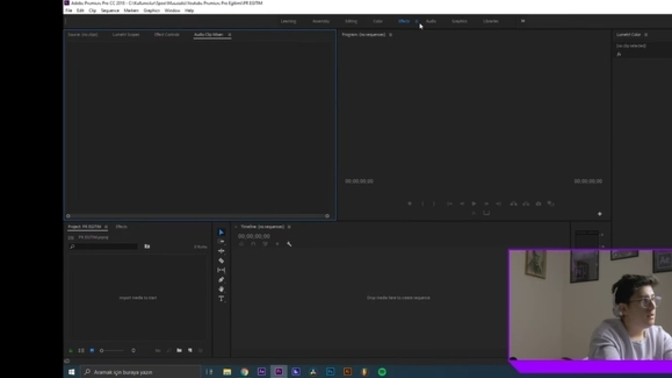672x378 pixels.
Task: Click New Item in Project panel
Action: tap(190, 351)
